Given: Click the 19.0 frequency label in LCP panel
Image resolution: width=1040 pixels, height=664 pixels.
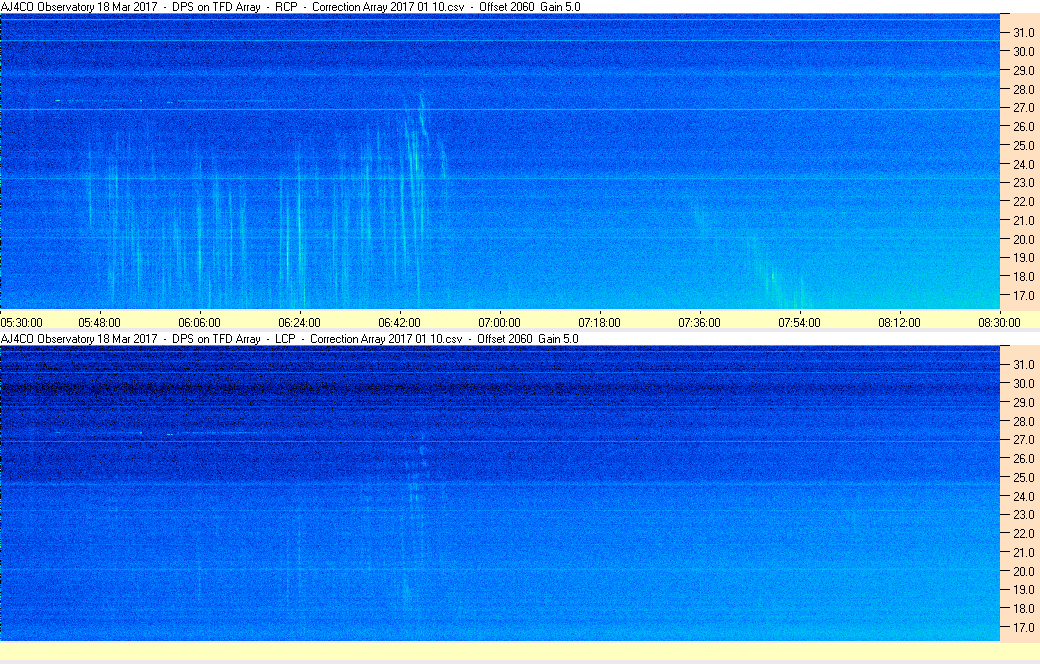Looking at the screenshot, I should click(x=1023, y=590).
